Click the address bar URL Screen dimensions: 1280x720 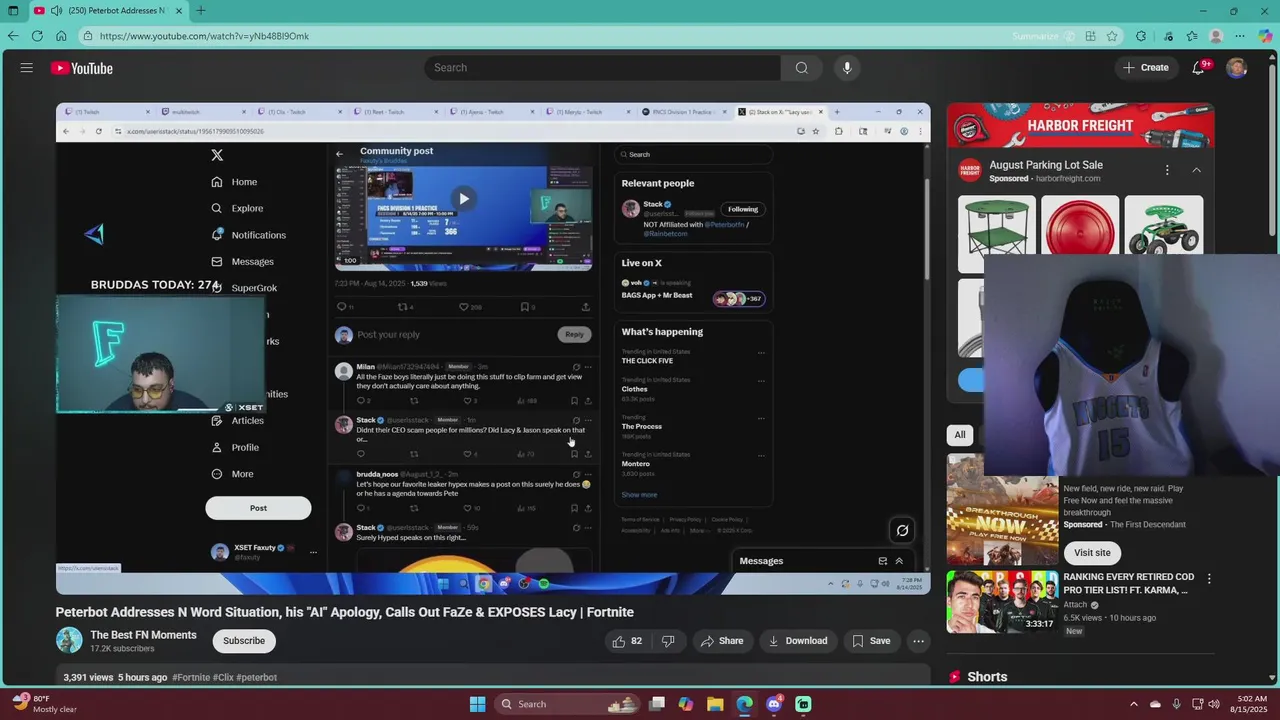click(204, 36)
